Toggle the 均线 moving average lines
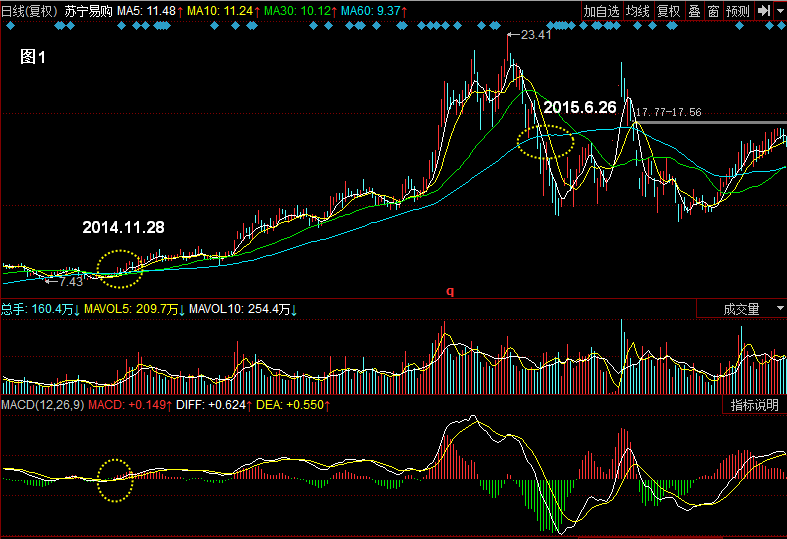 [x=637, y=10]
